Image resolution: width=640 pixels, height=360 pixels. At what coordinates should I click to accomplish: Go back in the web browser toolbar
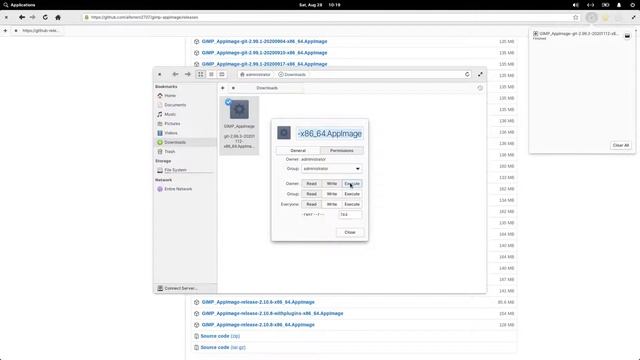point(22,17)
